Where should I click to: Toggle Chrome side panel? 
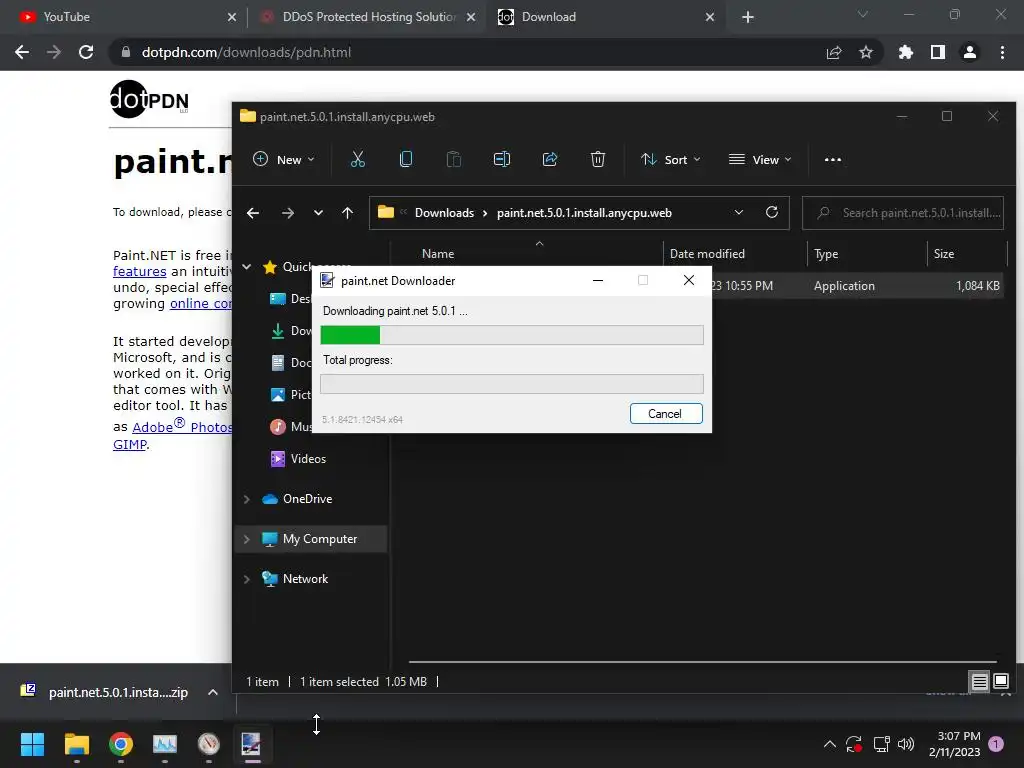[938, 52]
